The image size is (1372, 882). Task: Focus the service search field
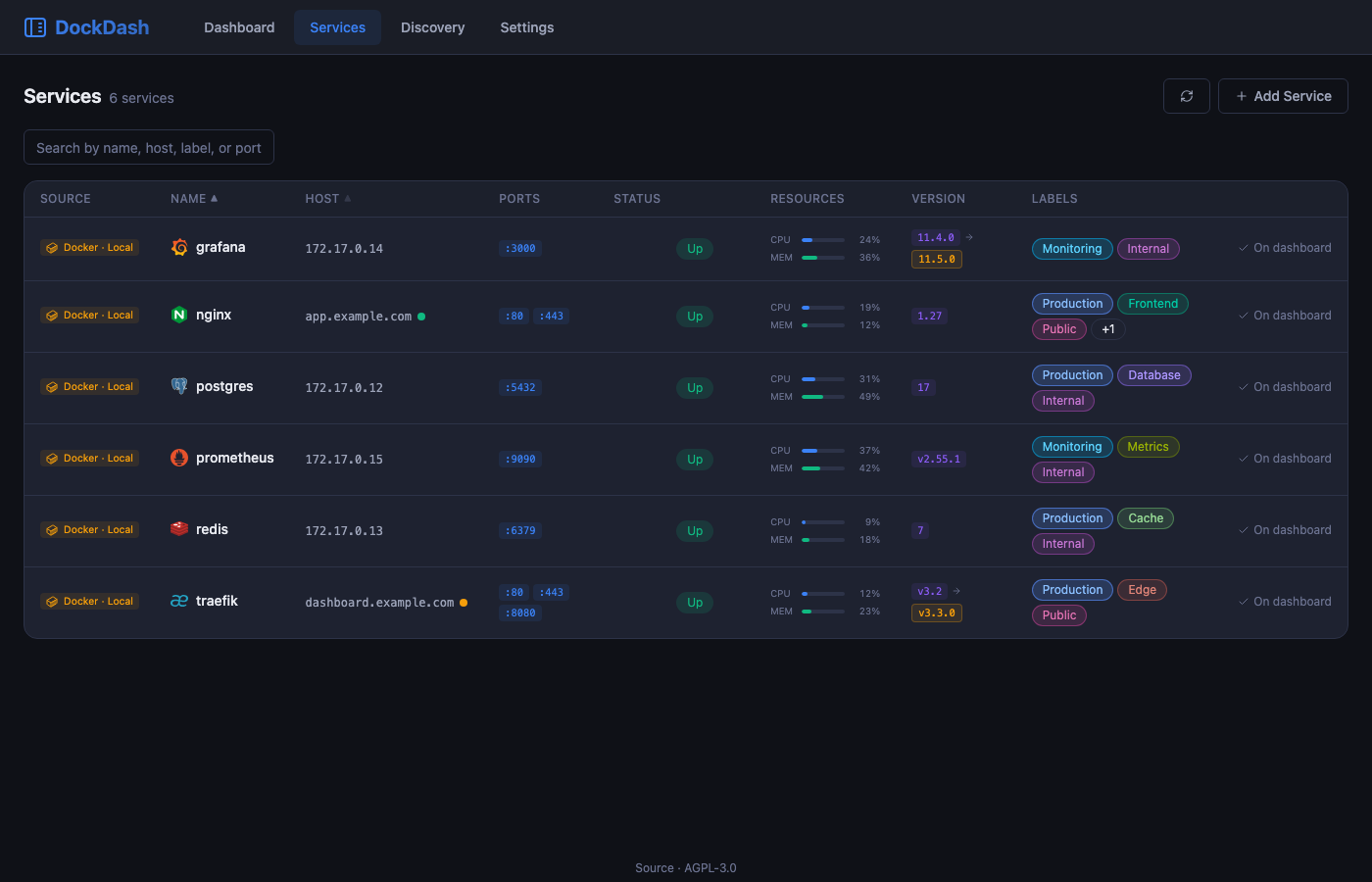(149, 147)
